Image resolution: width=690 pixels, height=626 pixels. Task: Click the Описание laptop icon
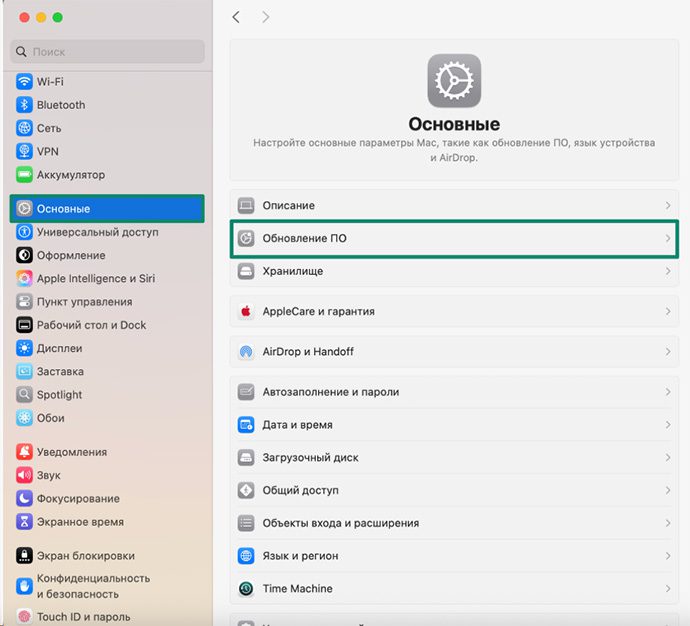[x=246, y=205]
